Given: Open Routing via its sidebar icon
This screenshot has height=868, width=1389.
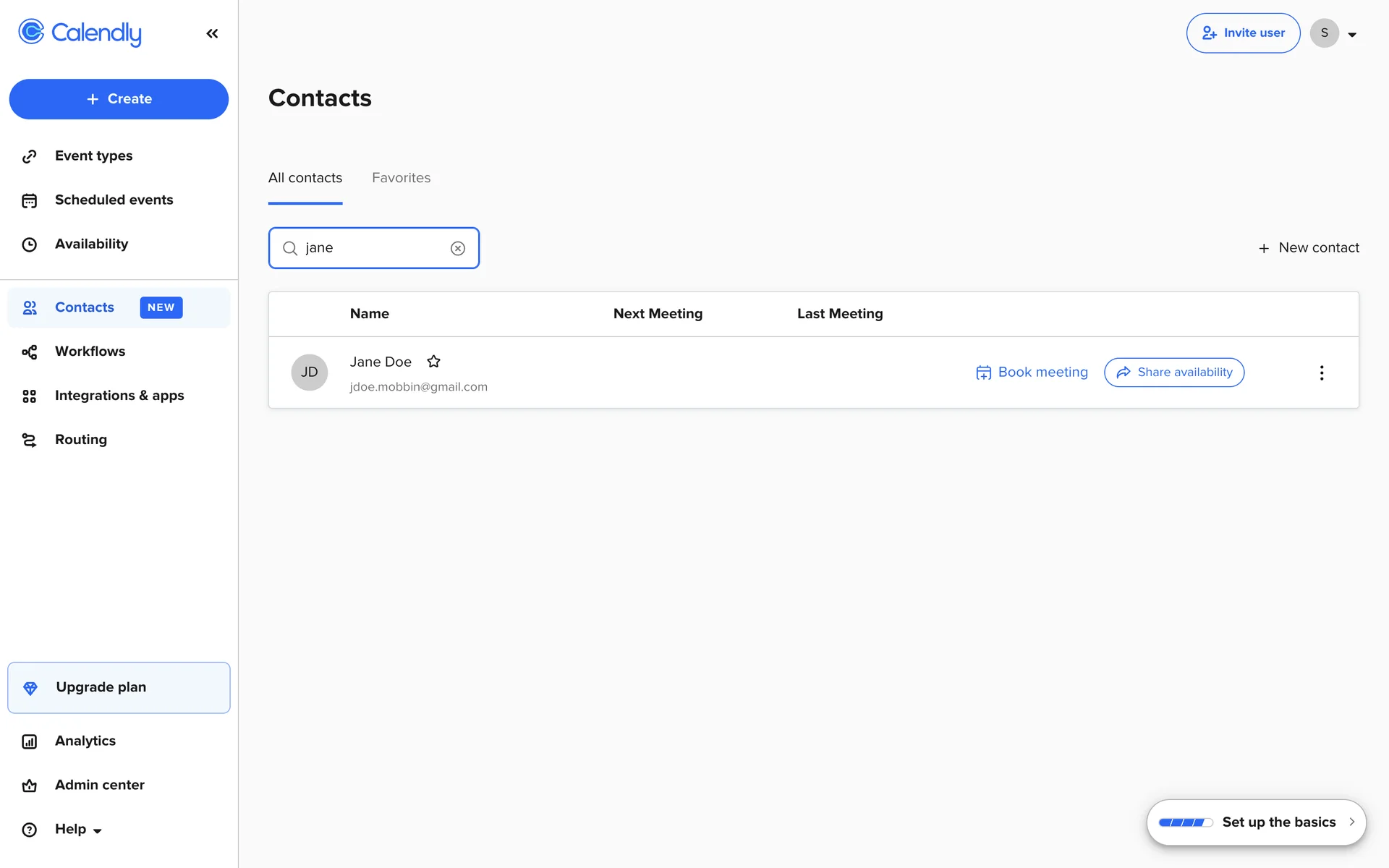Looking at the screenshot, I should tap(30, 440).
